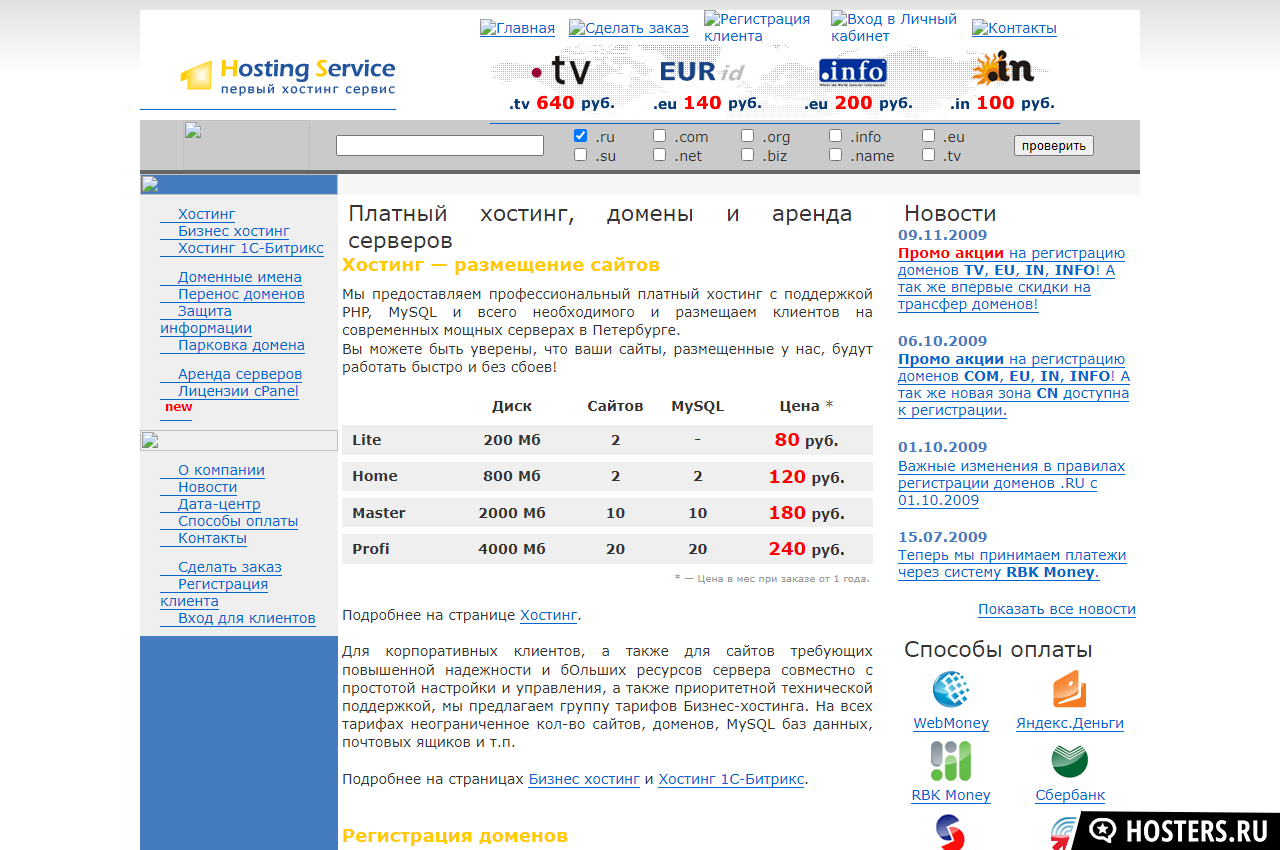Open Сделать заказ sidebar link
Image resolution: width=1280 pixels, height=850 pixels.
230,567
